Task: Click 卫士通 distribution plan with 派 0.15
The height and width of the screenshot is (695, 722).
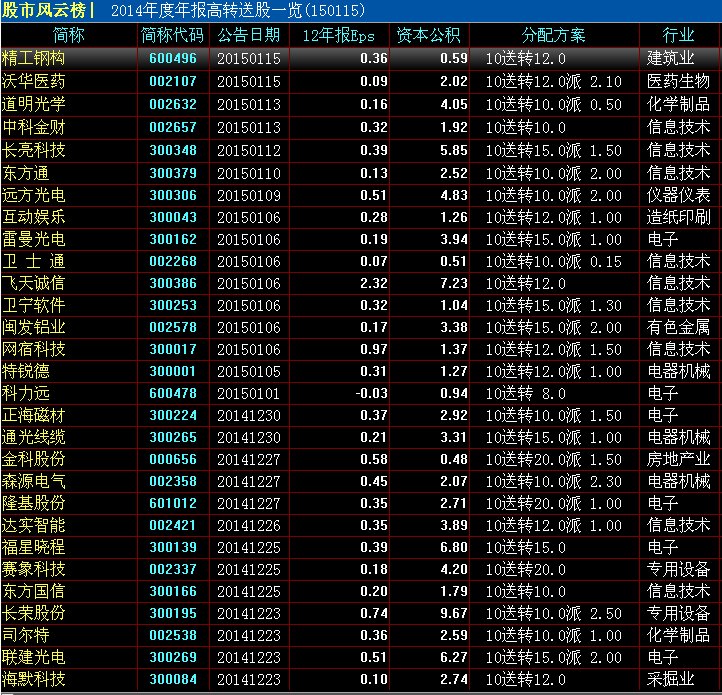Action: (x=553, y=262)
